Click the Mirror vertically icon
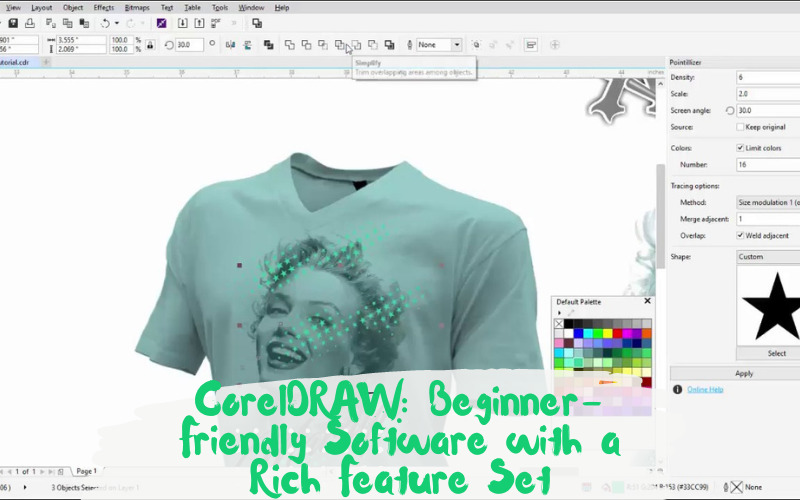Screen dimensions: 800x500 pos(248,45)
